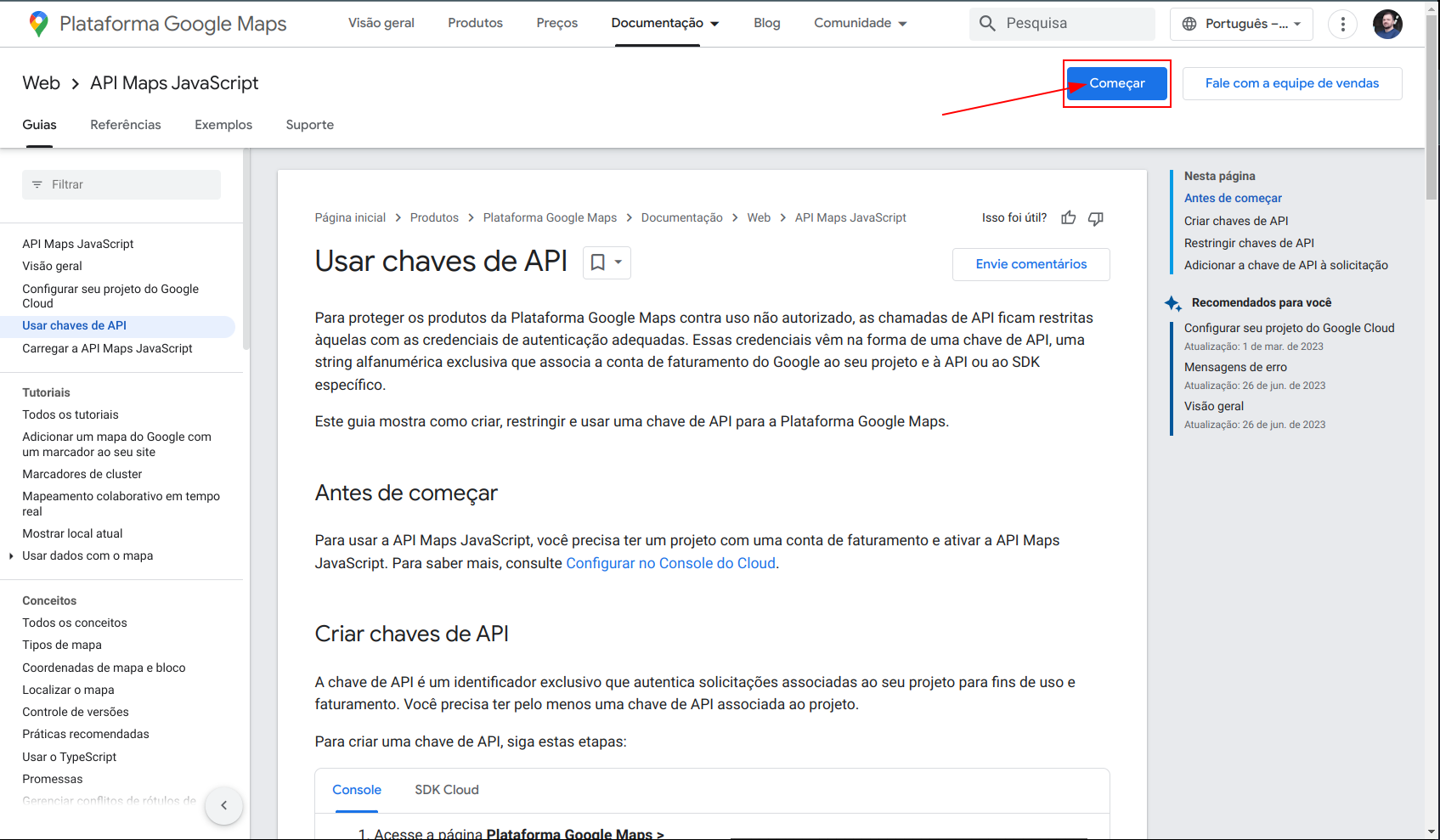This screenshot has height=840, width=1440.
Task: Open recommended Mensagens de erro article
Action: (x=1235, y=368)
